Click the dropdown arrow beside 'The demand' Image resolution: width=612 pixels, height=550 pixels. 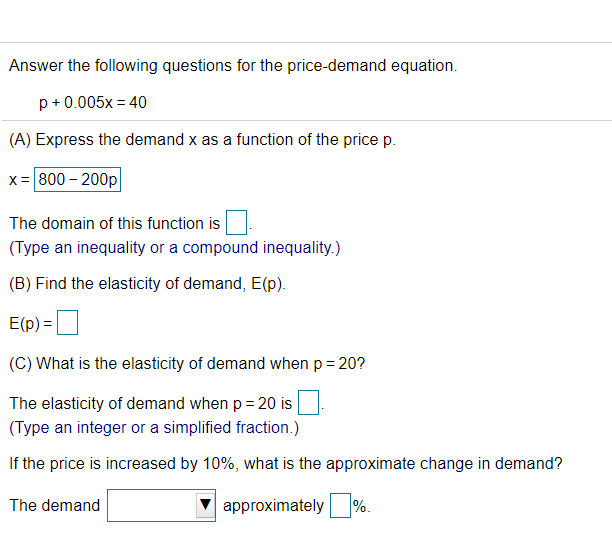click(x=206, y=506)
